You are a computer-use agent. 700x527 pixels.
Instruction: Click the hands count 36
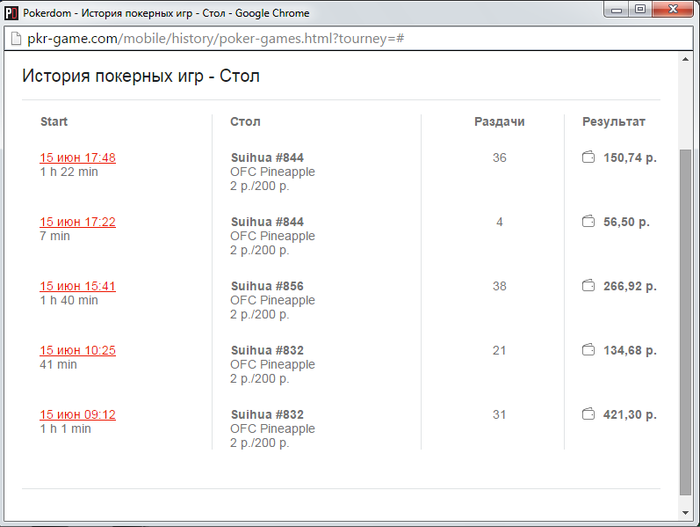(500, 158)
